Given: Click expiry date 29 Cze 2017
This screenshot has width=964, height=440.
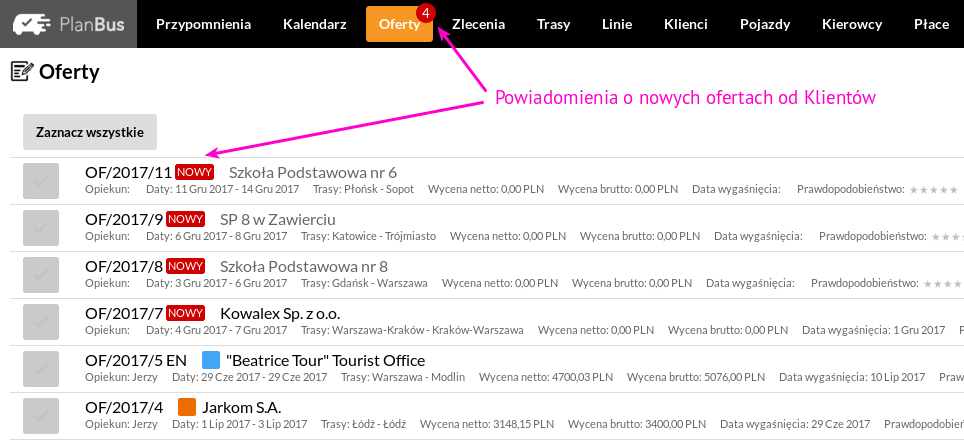Looking at the screenshot, I should click(840, 424).
